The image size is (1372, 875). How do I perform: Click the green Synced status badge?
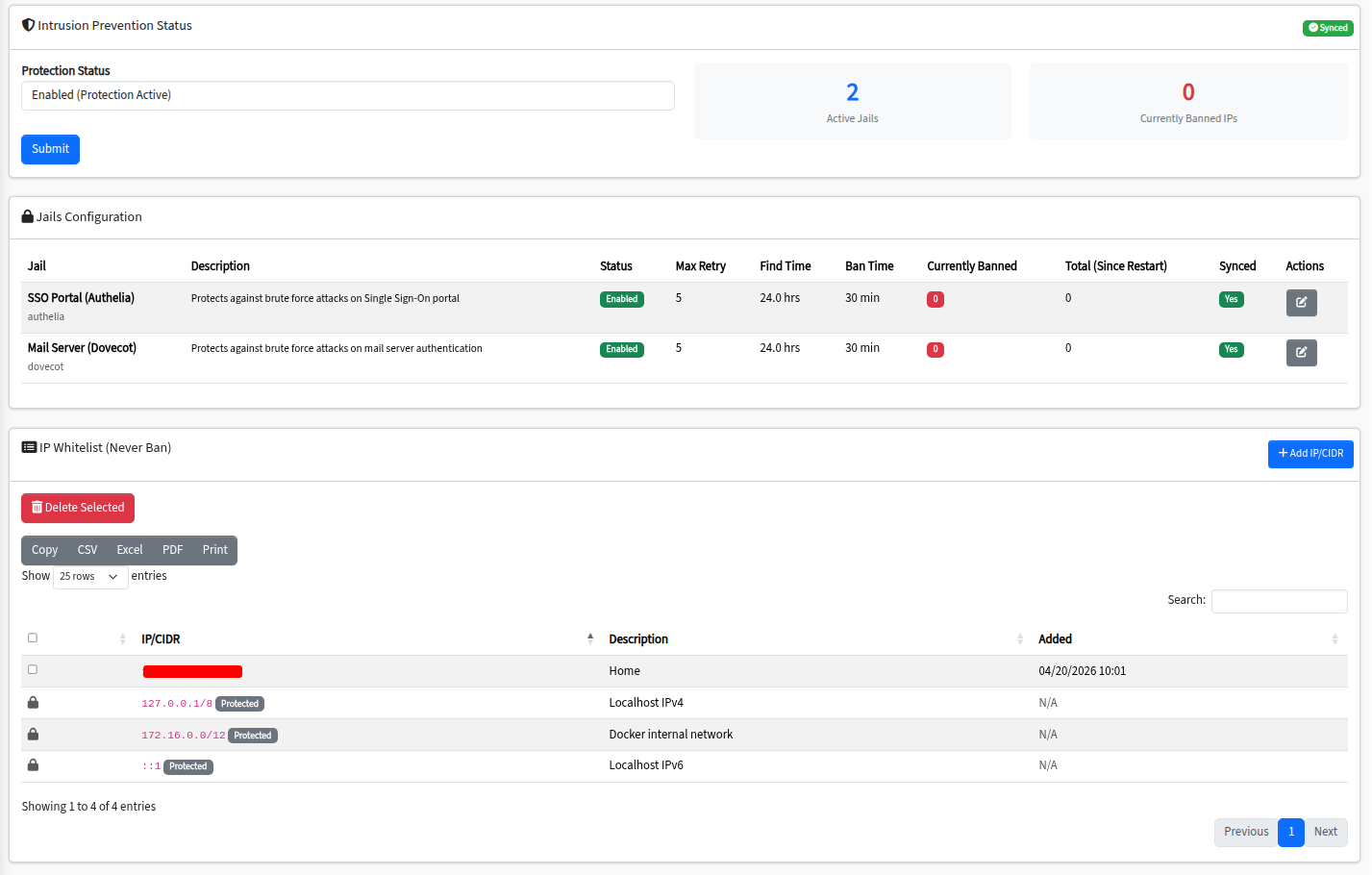[1328, 28]
